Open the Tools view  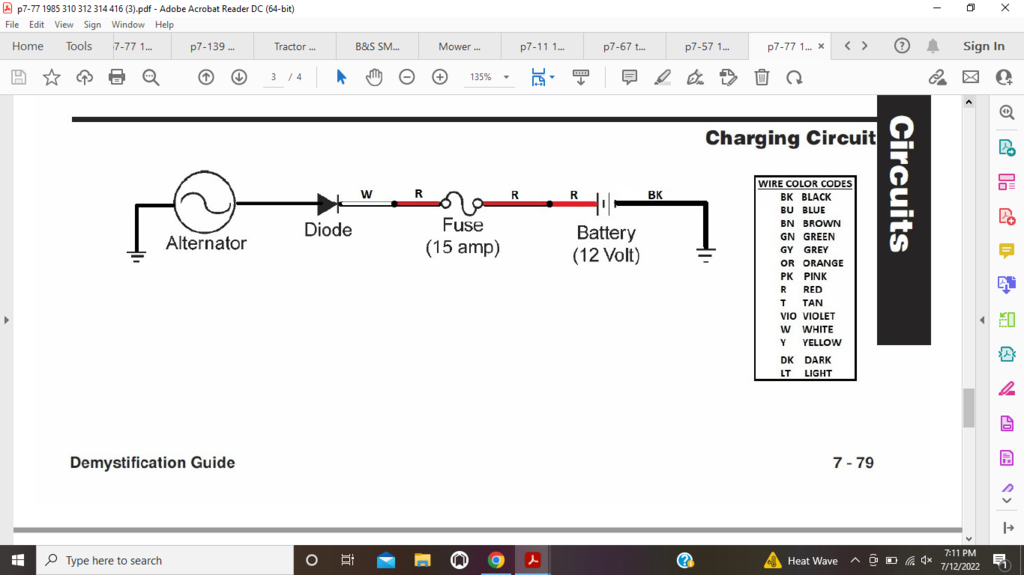(79, 46)
